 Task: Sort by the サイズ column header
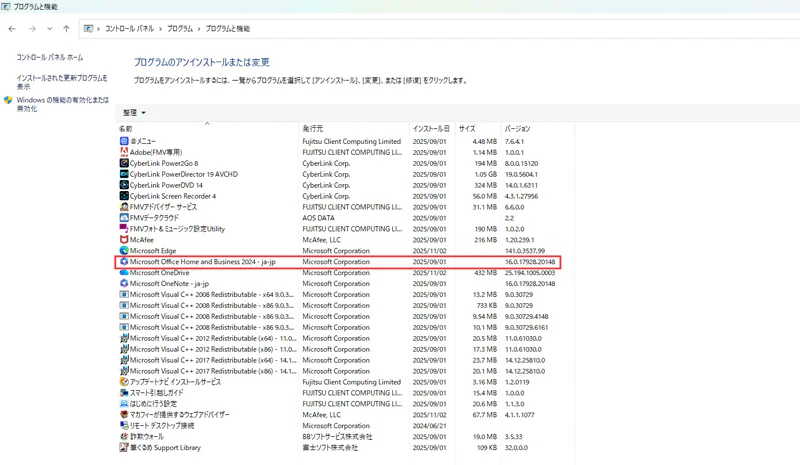coord(477,129)
